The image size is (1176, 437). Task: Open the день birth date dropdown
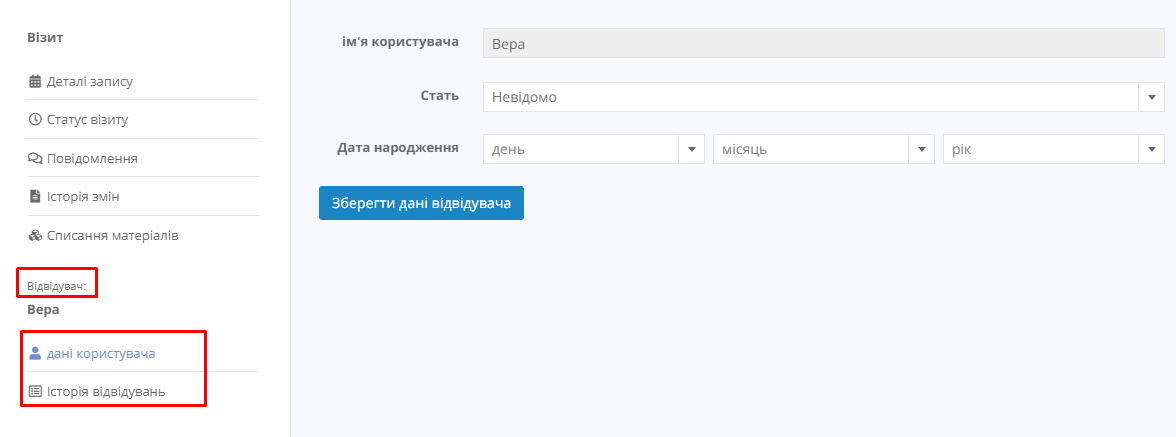(593, 149)
